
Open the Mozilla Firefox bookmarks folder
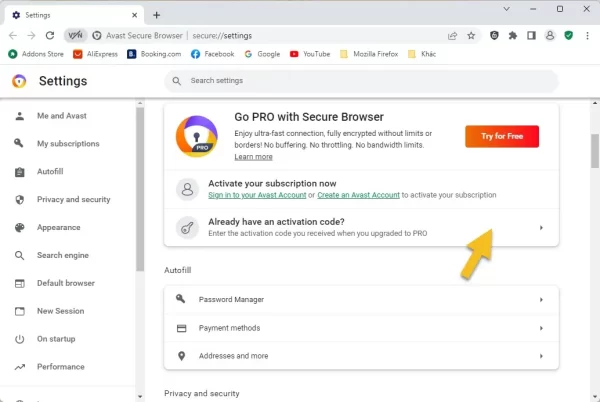pyautogui.click(x=369, y=54)
